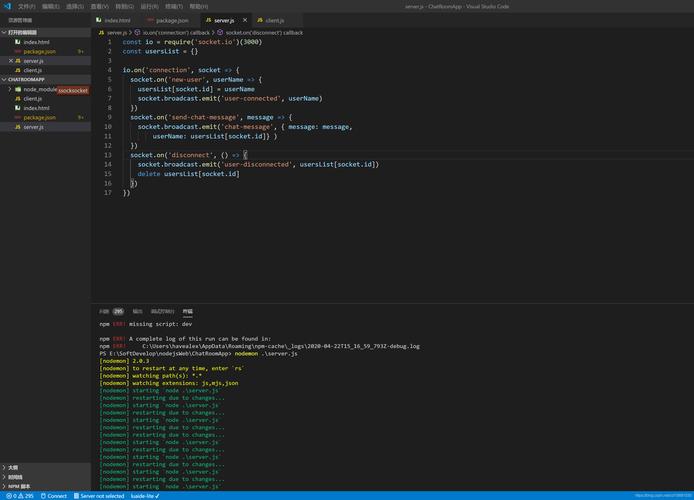Screen dimensions: 694x500
Task: Click the Connect button in status bar
Action: click(x=54, y=496)
